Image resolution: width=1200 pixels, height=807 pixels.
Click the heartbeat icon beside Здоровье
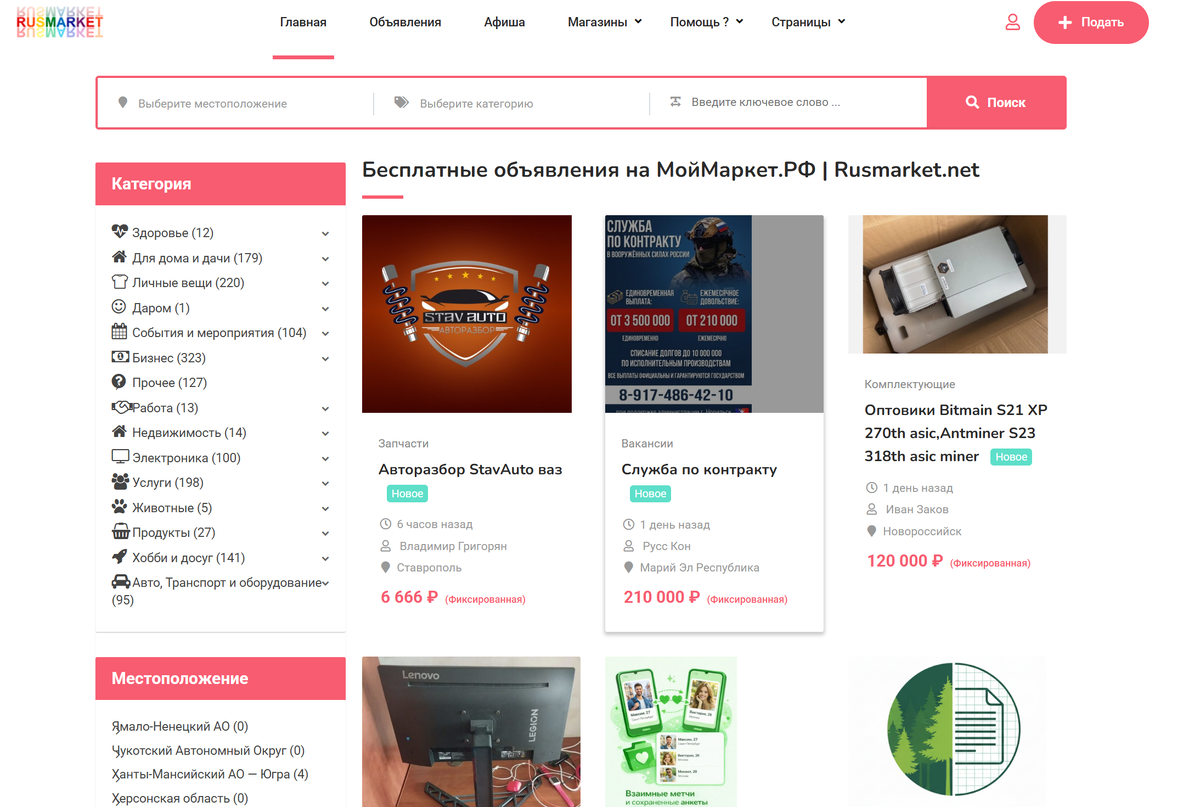120,232
